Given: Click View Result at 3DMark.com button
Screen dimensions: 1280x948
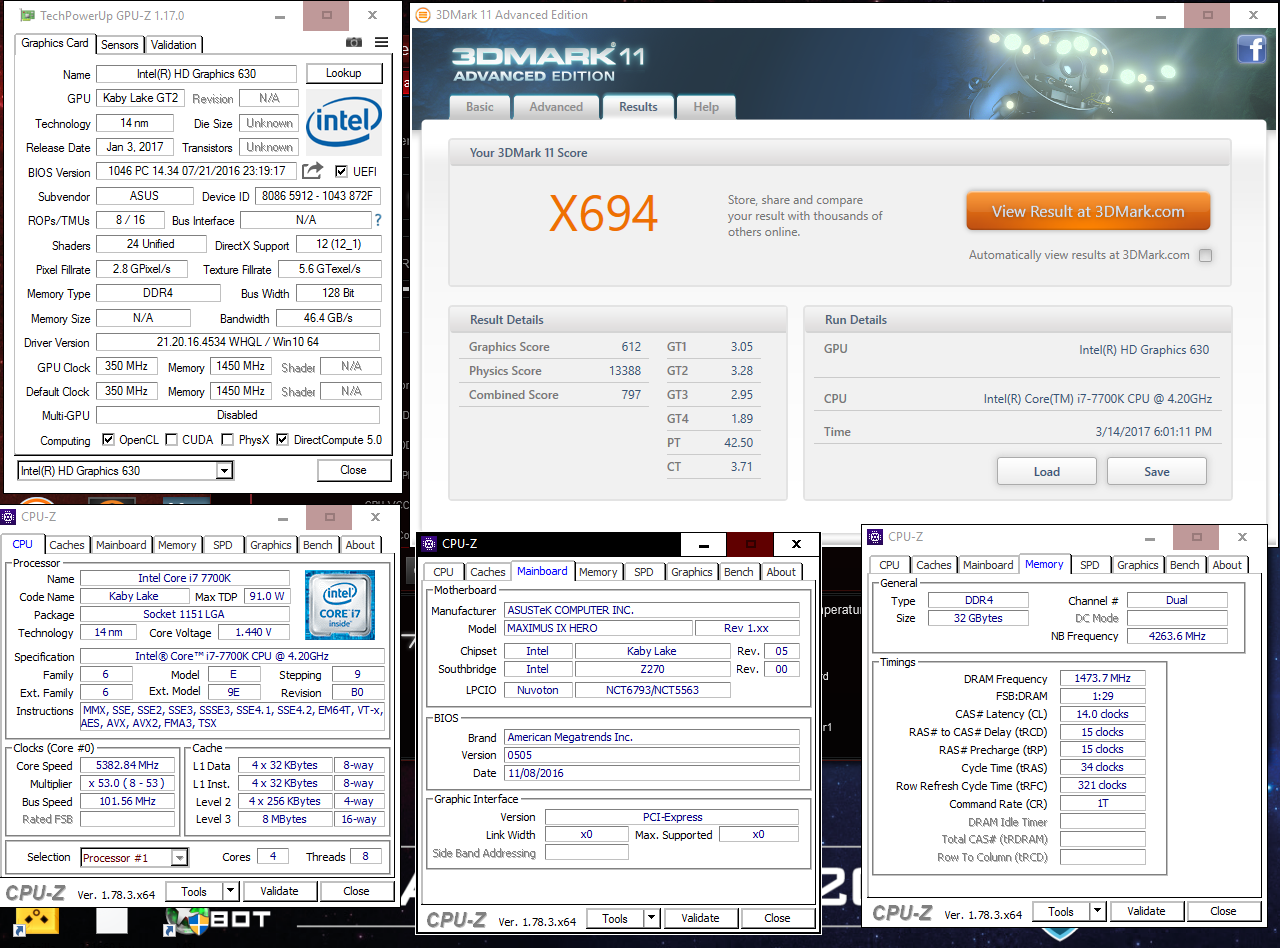Looking at the screenshot, I should [x=1088, y=212].
